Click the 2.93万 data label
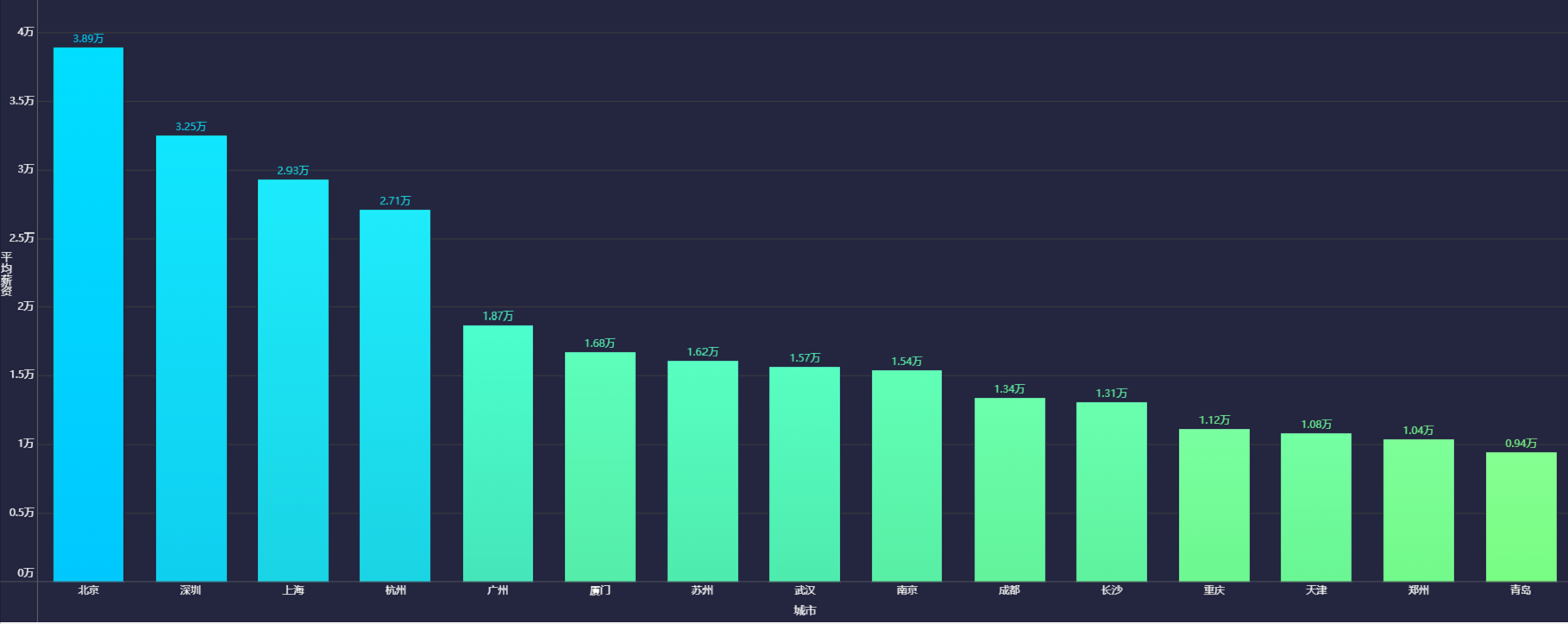The image size is (1568, 624). (x=293, y=171)
